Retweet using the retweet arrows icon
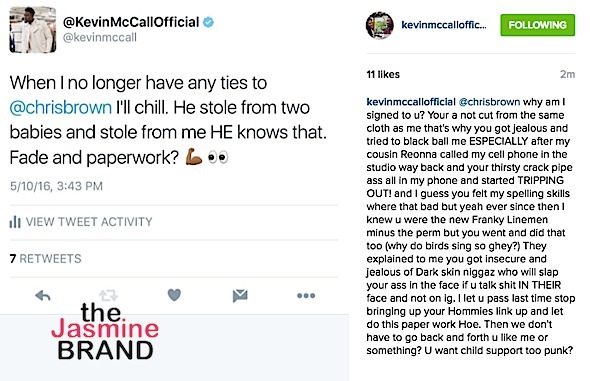Image resolution: width=590 pixels, height=381 pixels. click(x=108, y=296)
